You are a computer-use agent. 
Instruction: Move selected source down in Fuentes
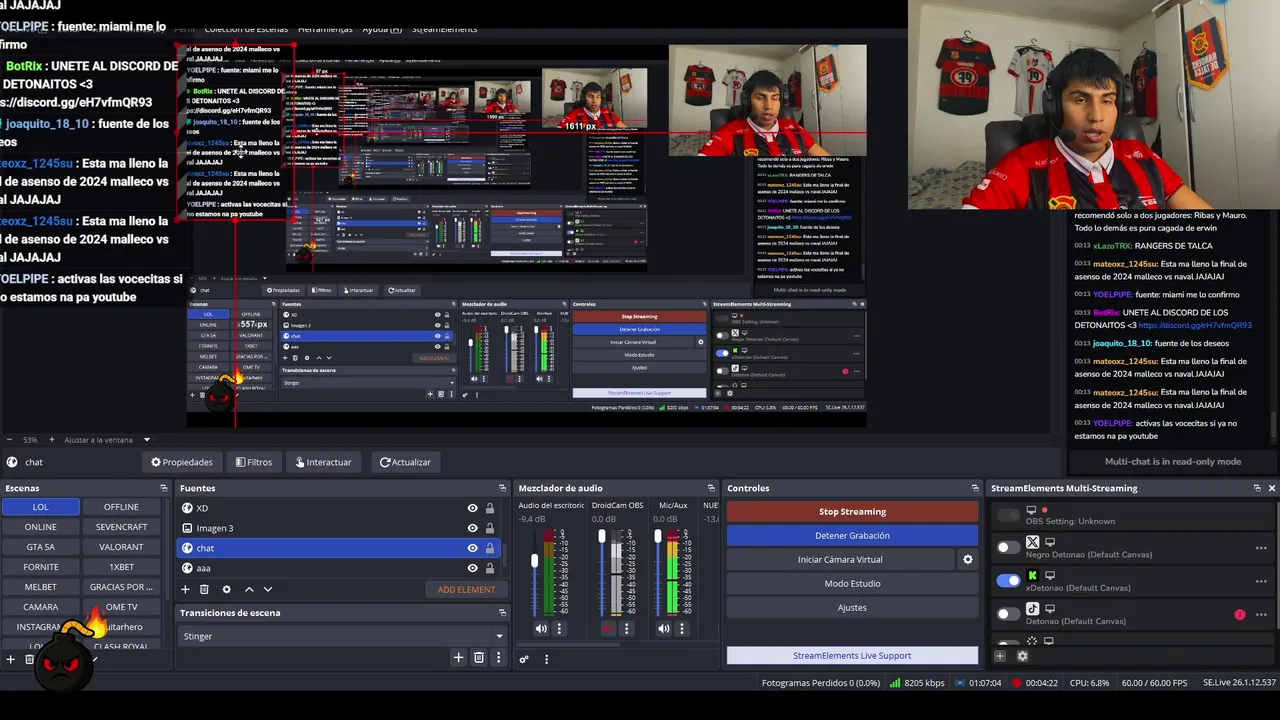pyautogui.click(x=267, y=589)
